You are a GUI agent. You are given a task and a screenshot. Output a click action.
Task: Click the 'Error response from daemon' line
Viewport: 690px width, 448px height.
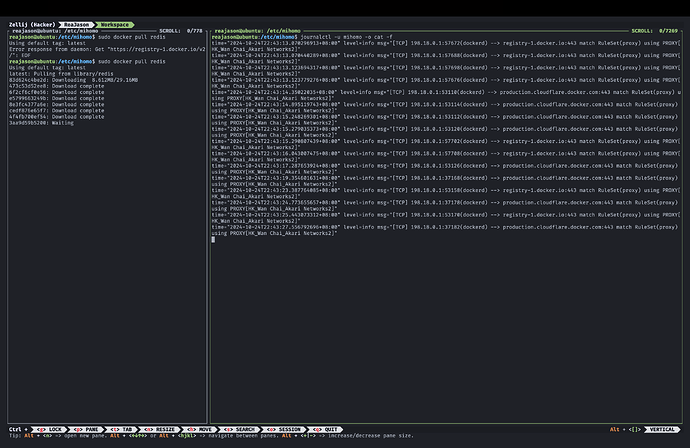coord(107,49)
